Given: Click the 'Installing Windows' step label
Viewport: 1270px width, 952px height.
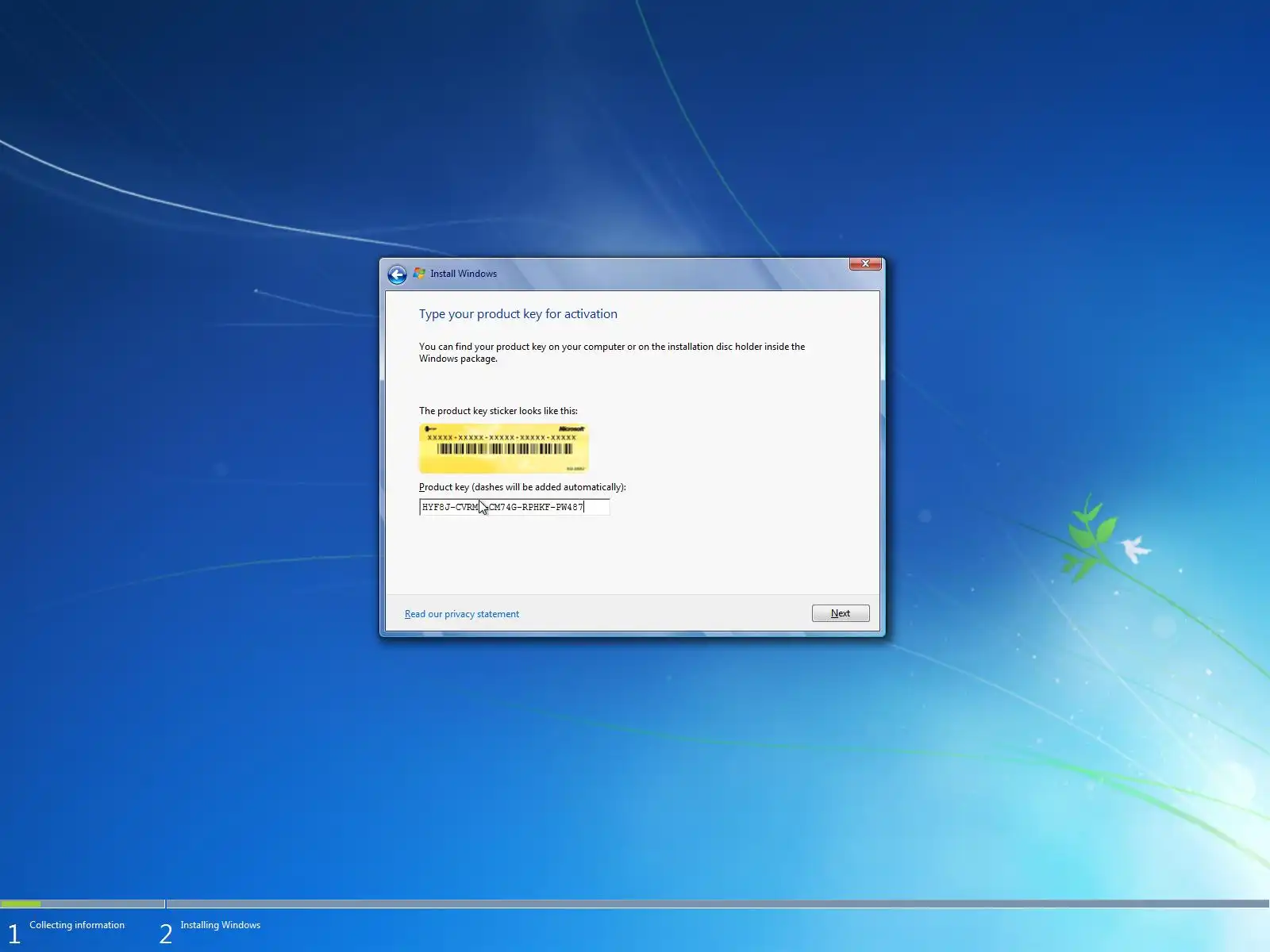Looking at the screenshot, I should click(221, 925).
